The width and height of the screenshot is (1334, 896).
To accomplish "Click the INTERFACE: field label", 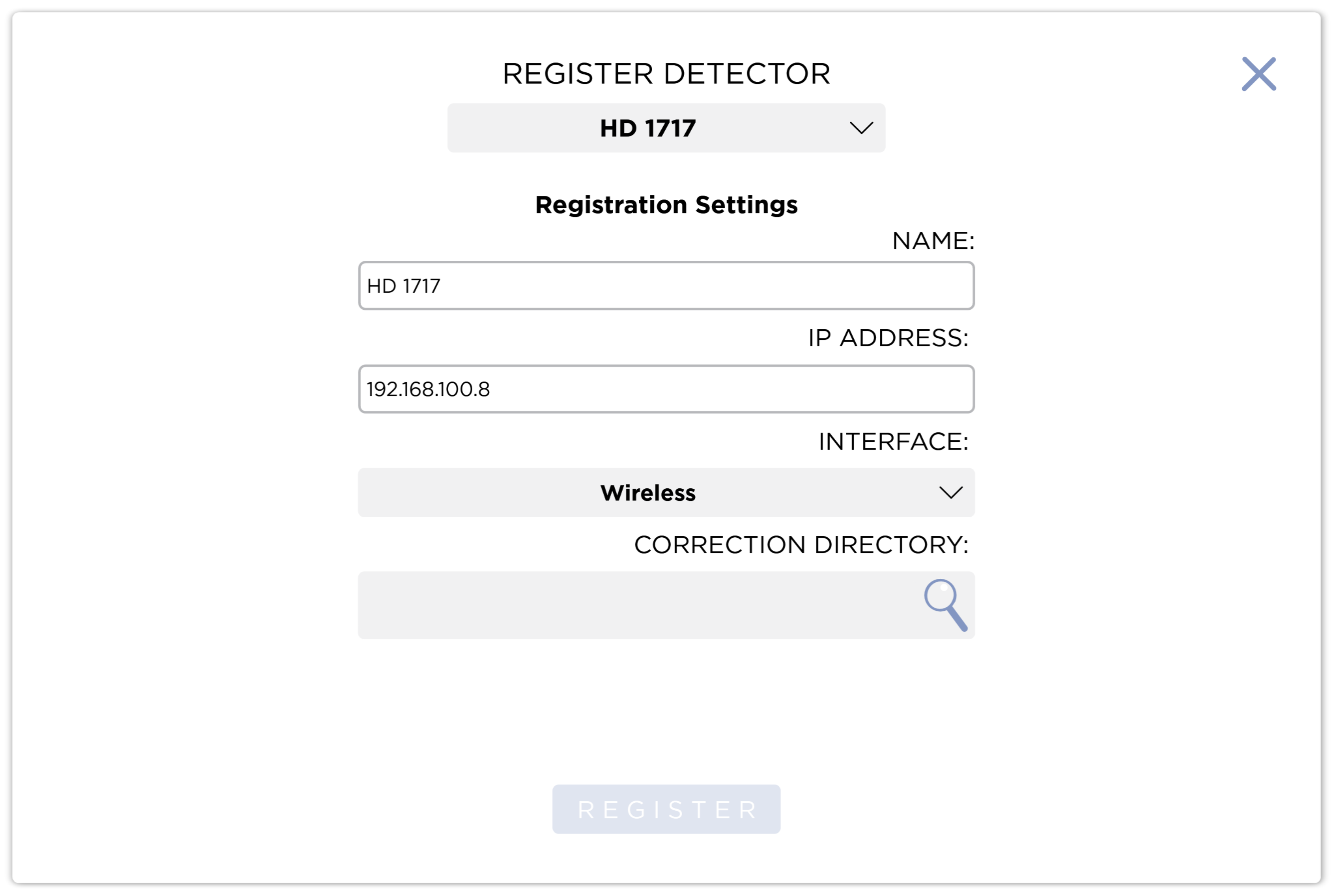I will coord(893,441).
